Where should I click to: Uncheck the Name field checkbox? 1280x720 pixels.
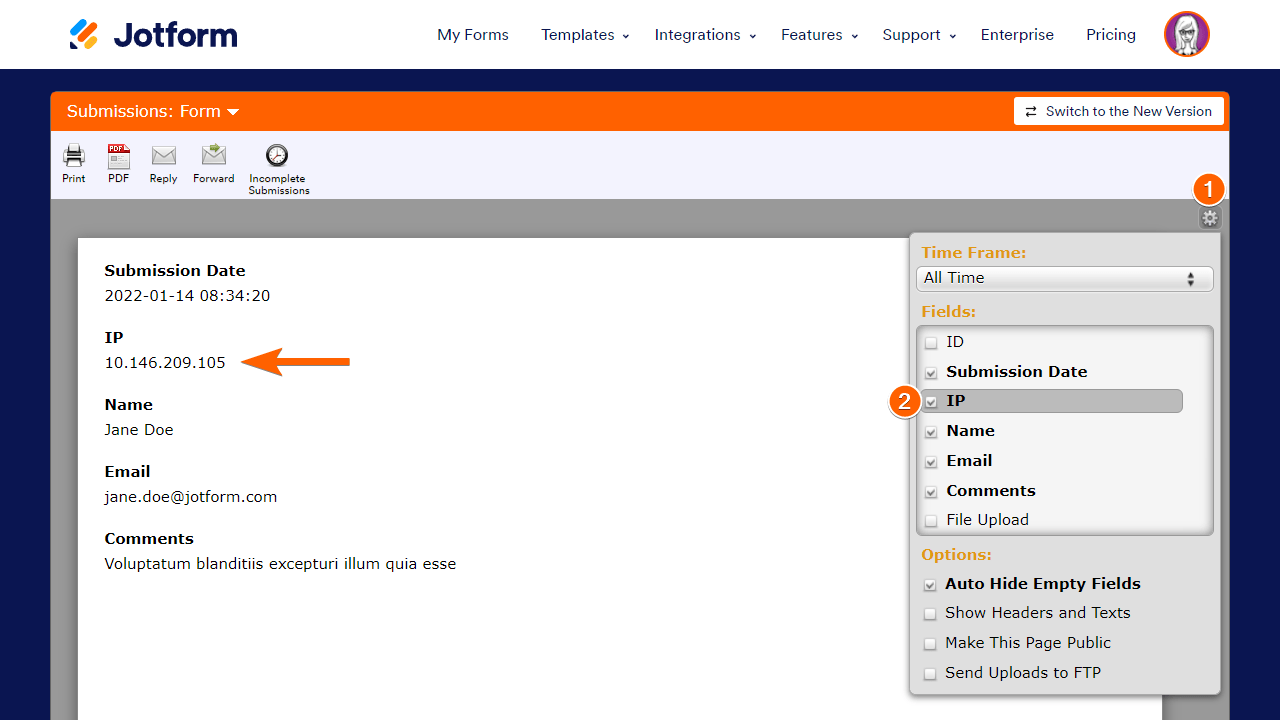point(931,432)
